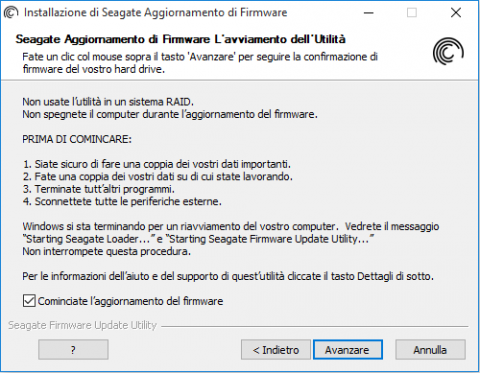
Task: Click step 4 about disconnecting external peripherals
Action: point(122,201)
